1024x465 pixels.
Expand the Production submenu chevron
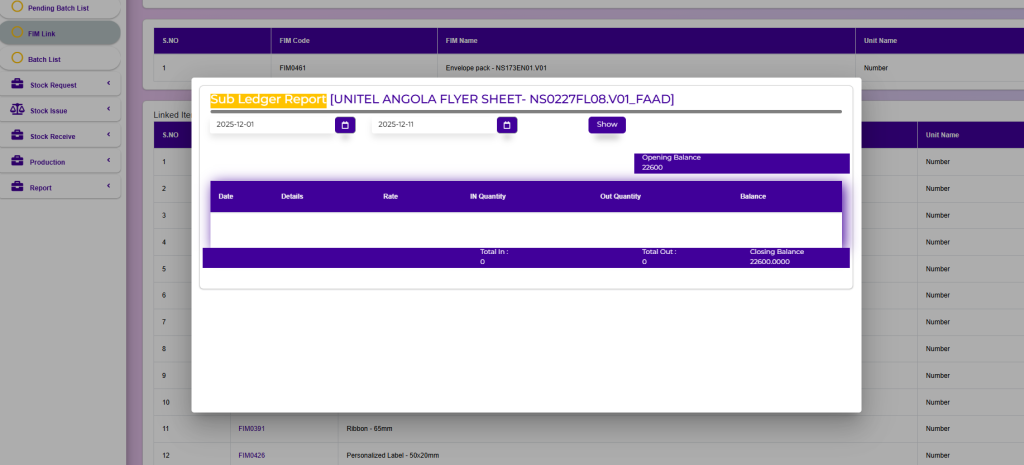click(108, 162)
